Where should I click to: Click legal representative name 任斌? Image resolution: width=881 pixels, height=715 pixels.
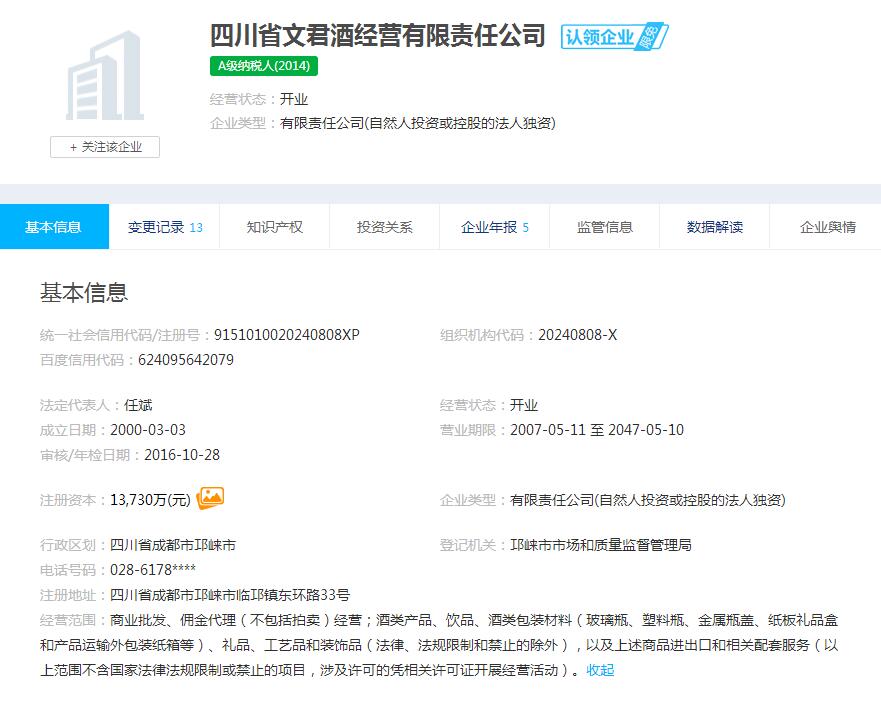138,405
